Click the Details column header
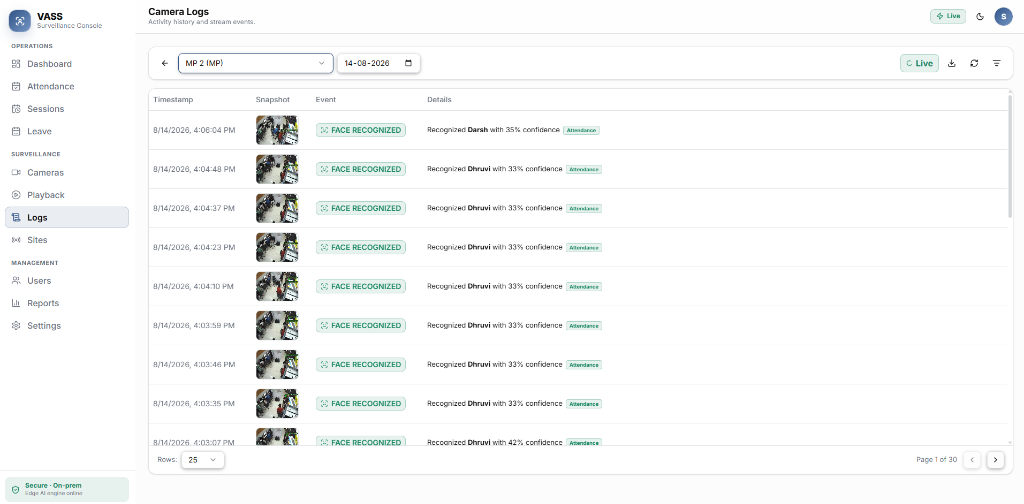Screen dimensions: 1024x504 click(439, 100)
